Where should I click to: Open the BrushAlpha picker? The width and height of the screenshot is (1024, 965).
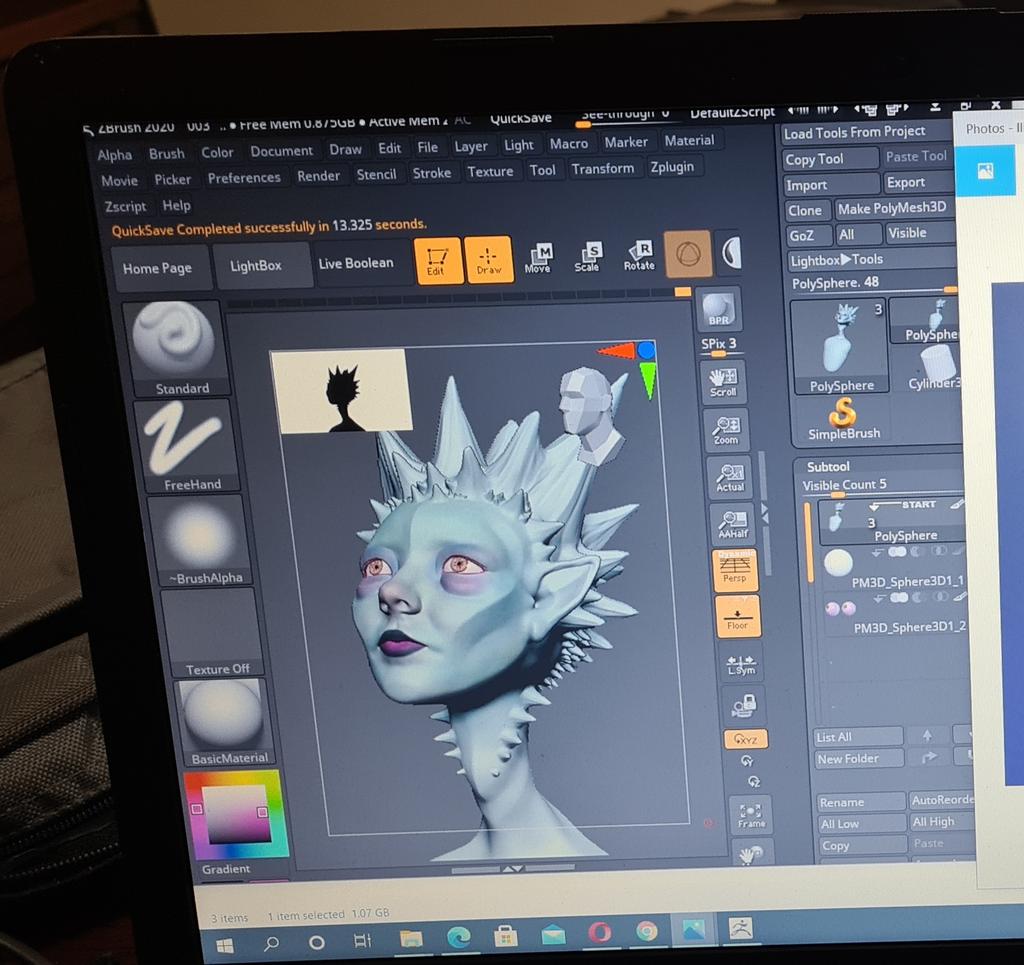point(200,541)
